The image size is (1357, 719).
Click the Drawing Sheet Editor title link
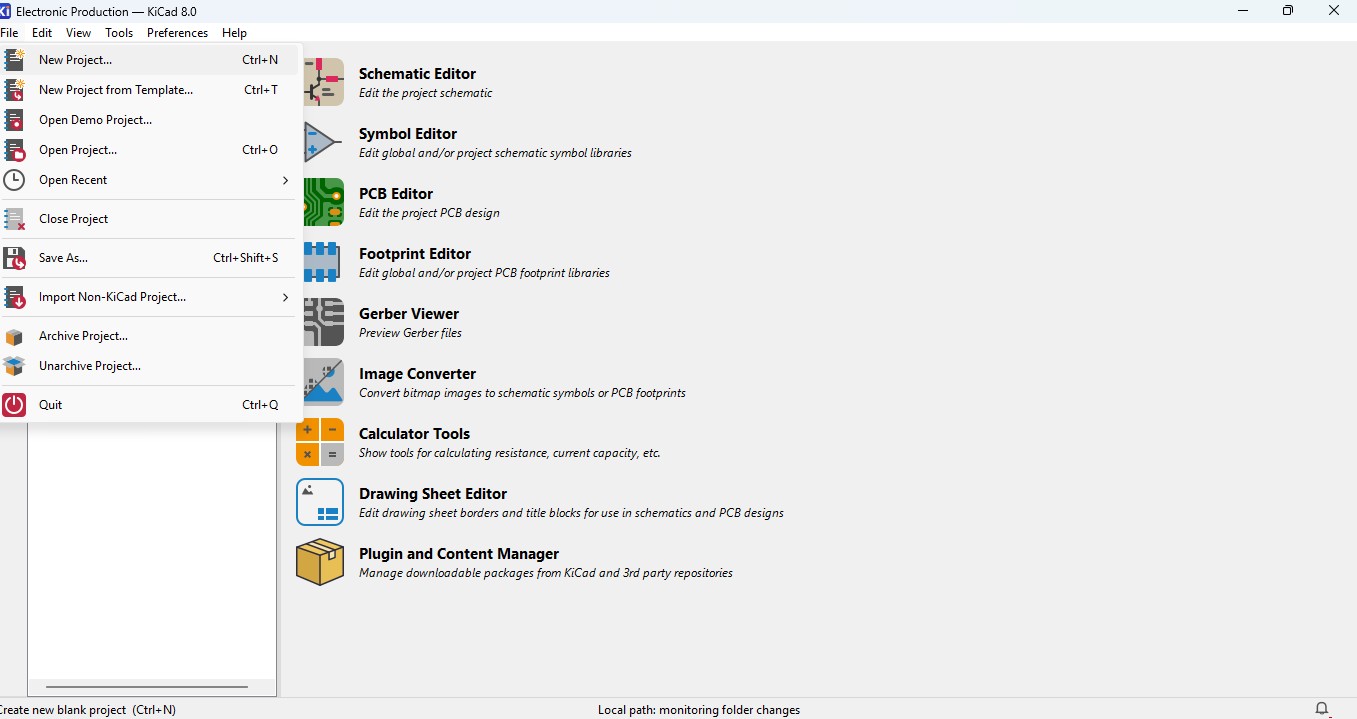433,494
